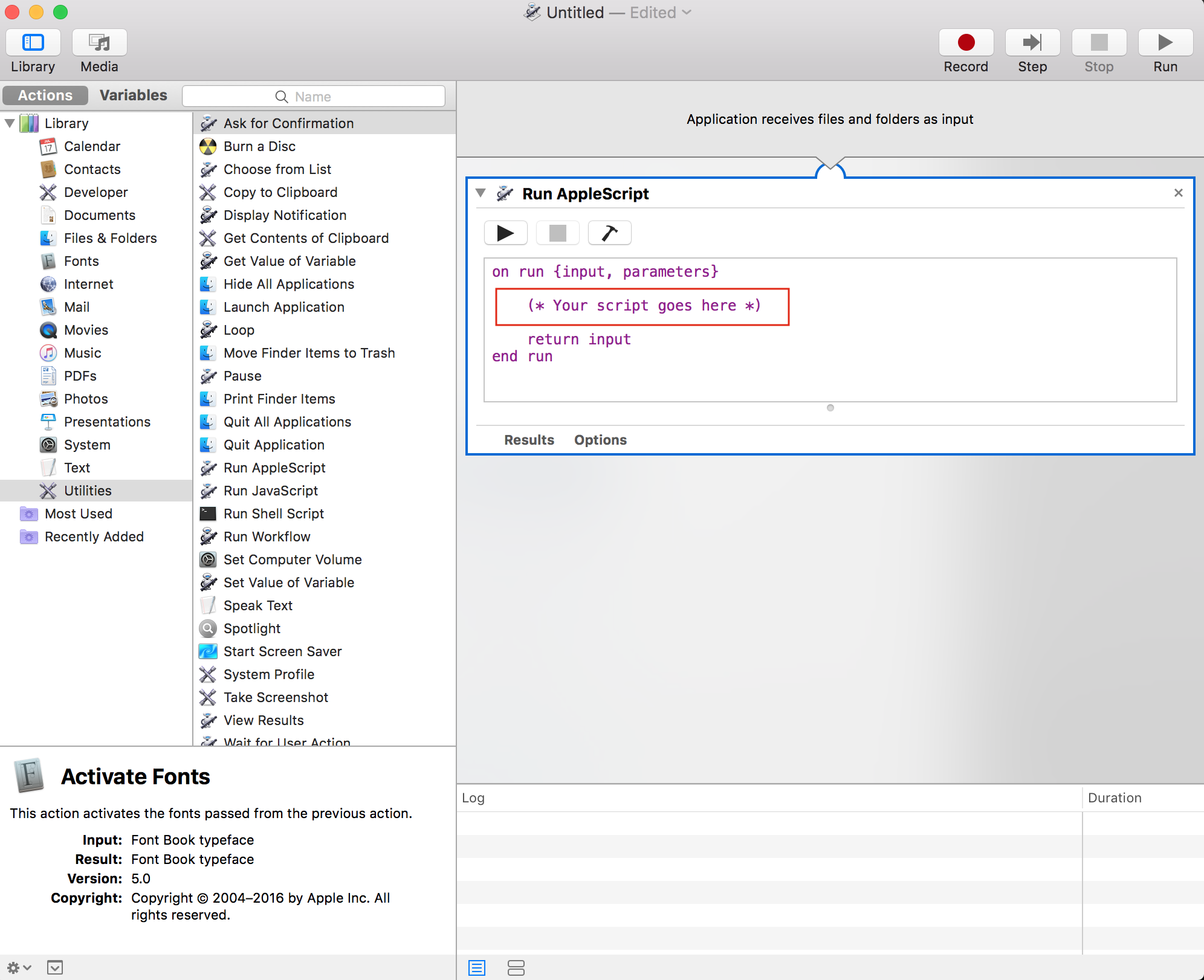Start recording with the Record button

click(966, 42)
